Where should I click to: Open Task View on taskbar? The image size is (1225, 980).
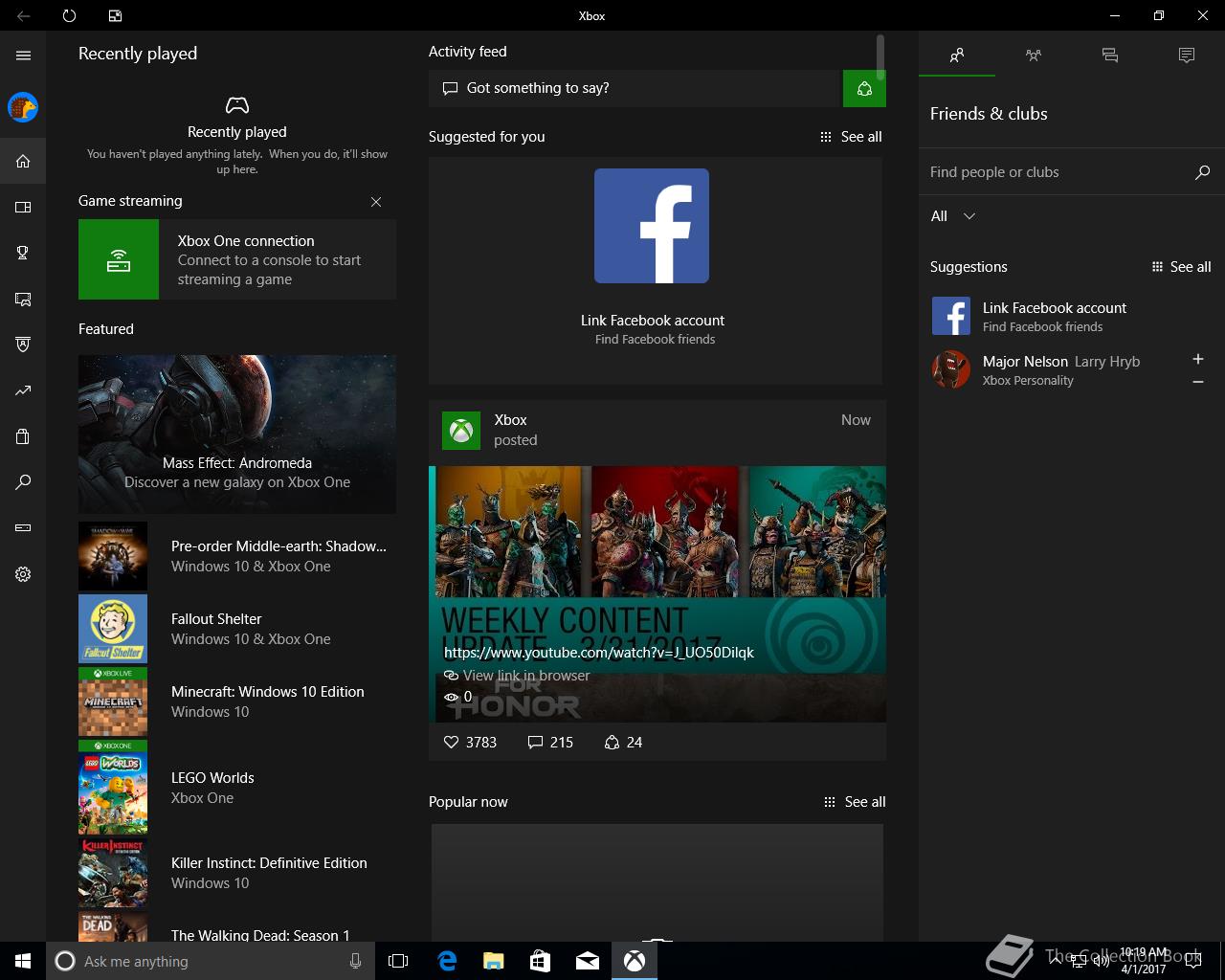pos(398,961)
